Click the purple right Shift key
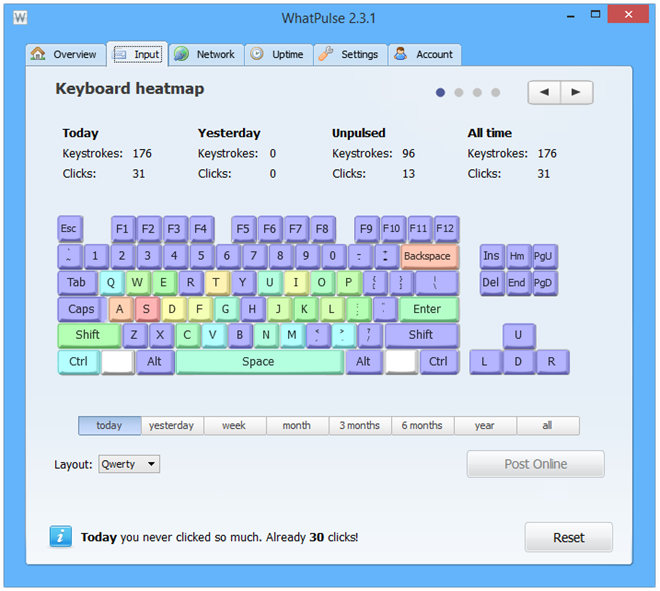This screenshot has height=591, width=660. click(421, 335)
